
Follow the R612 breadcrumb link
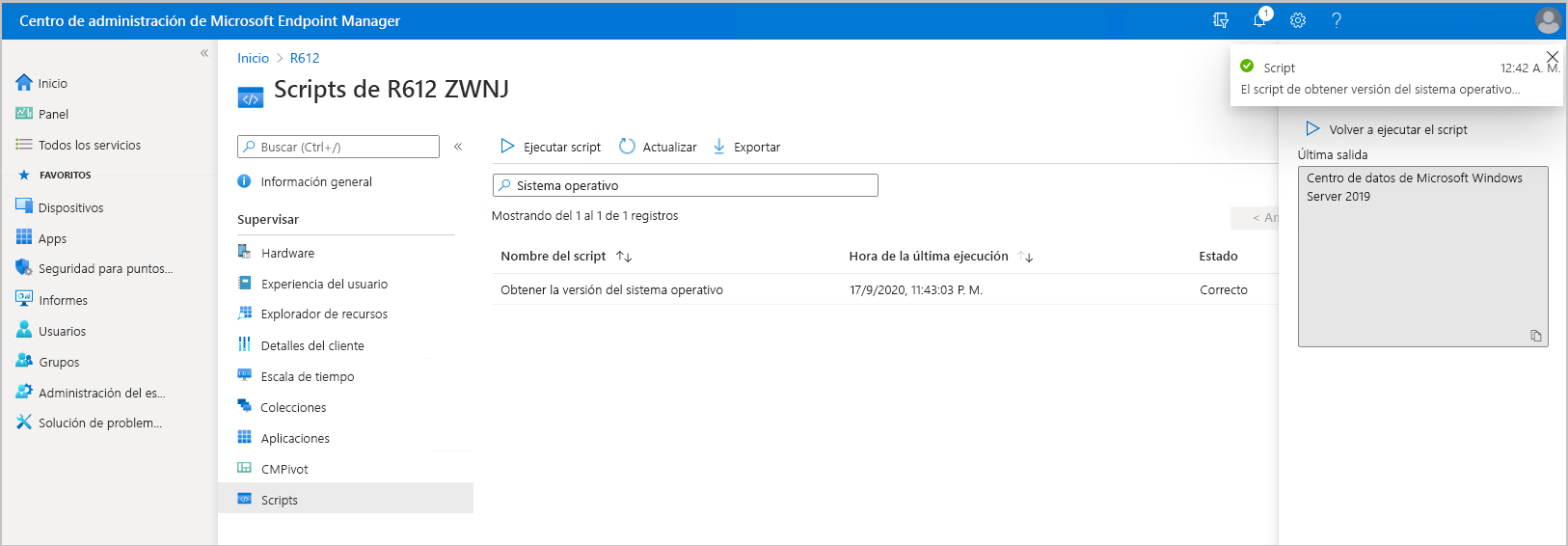(x=305, y=58)
